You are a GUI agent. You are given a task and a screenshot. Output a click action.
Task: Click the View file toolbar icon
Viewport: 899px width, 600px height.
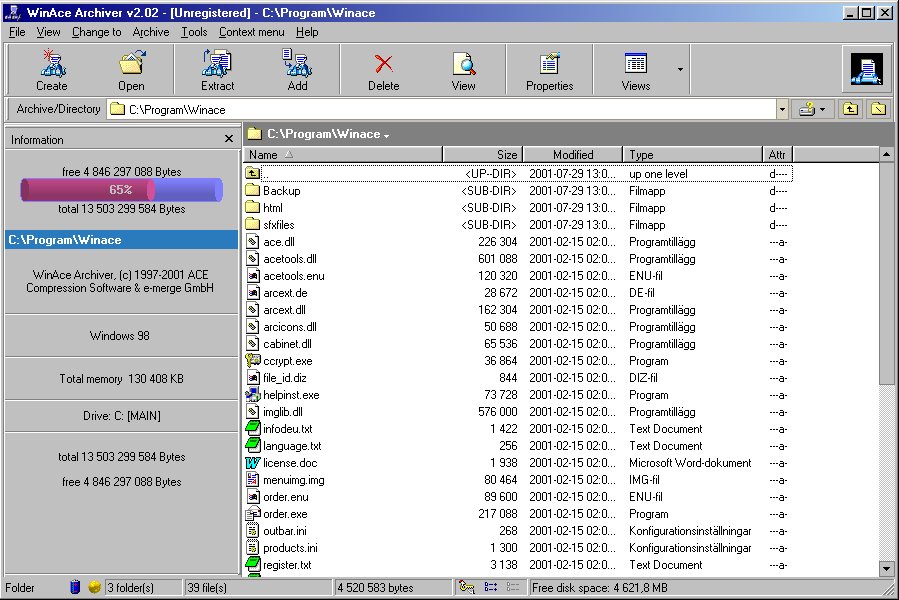[463, 64]
